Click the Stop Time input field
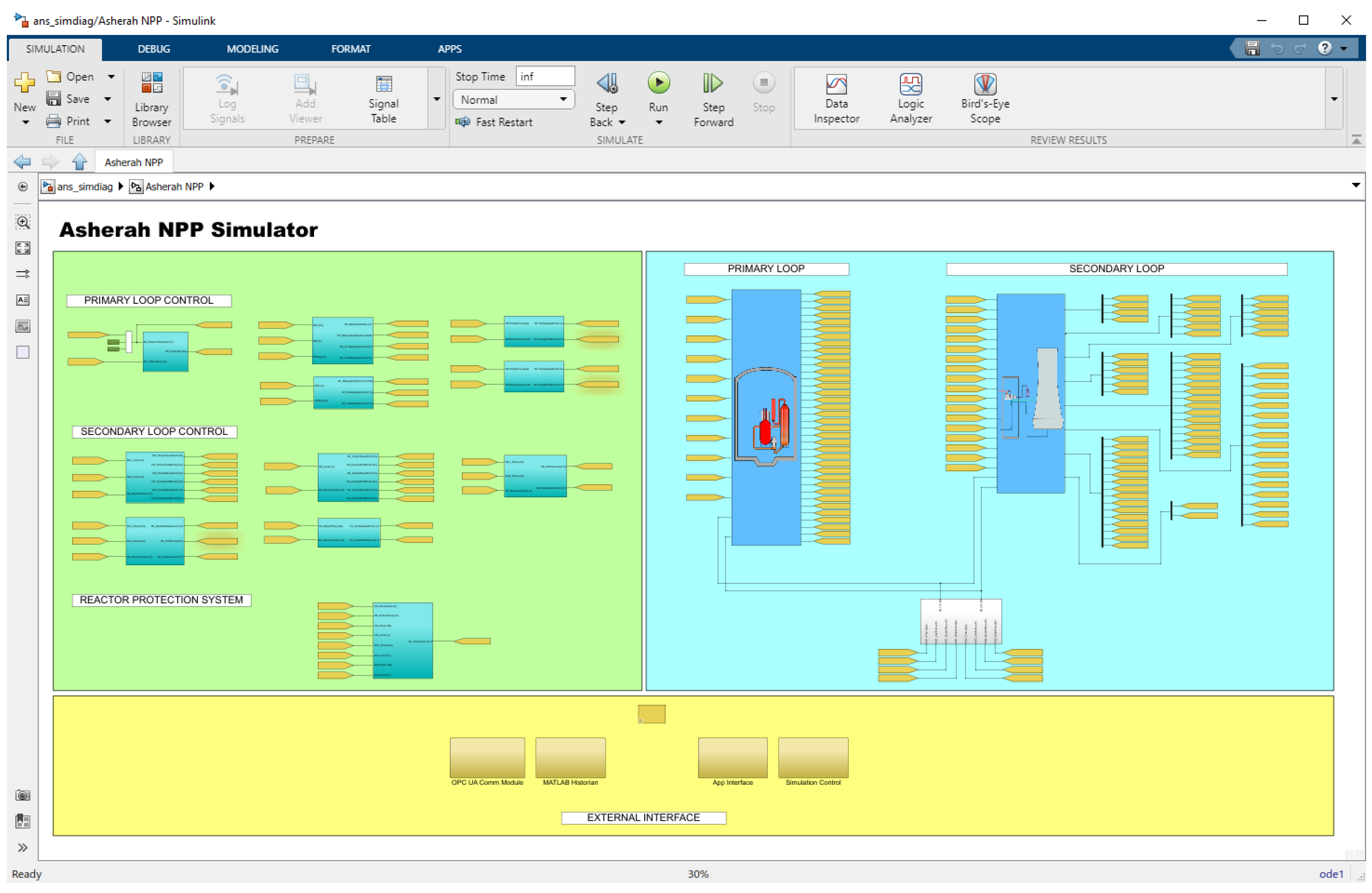Viewport: 1372px width, 893px height. 544,76
